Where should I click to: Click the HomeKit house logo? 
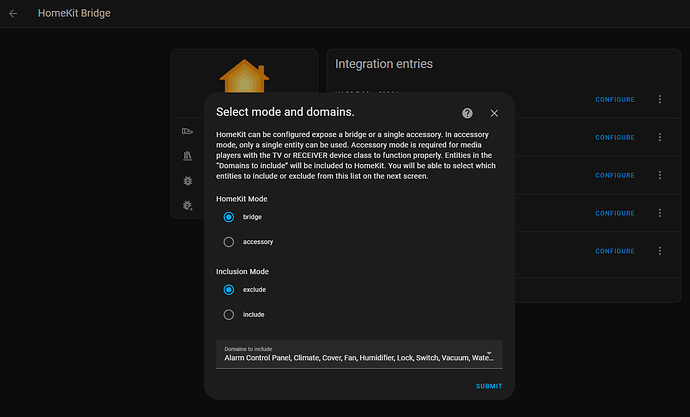(244, 76)
